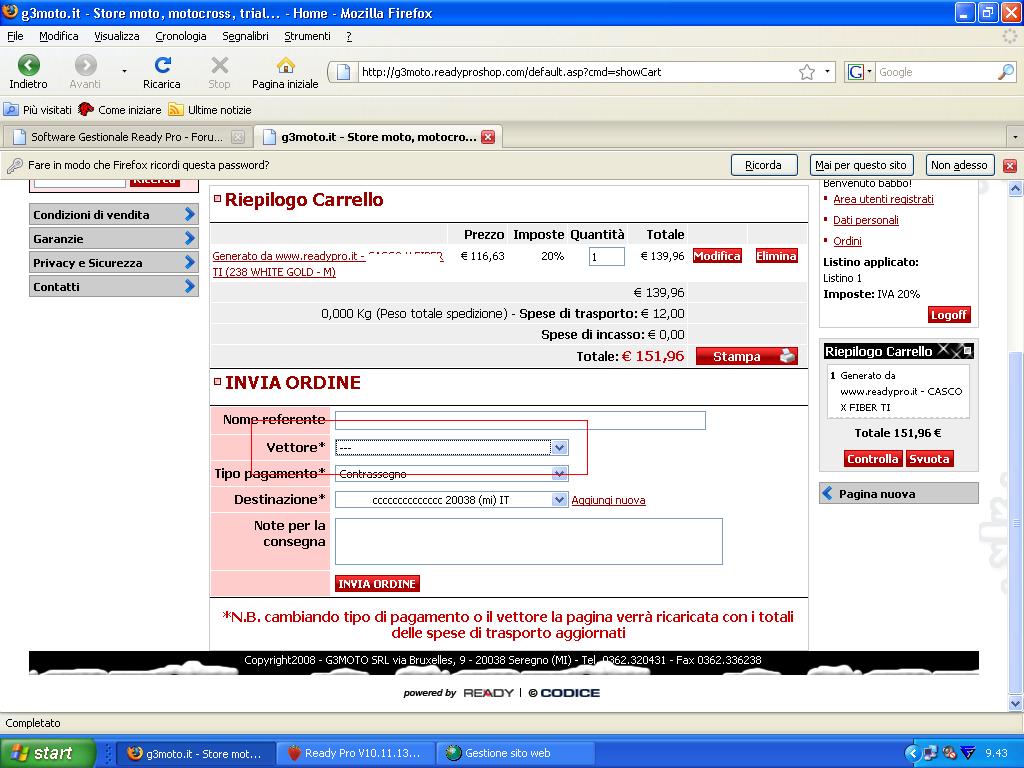Open the ? help menu
Image resolution: width=1024 pixels, height=768 pixels.
[x=349, y=36]
